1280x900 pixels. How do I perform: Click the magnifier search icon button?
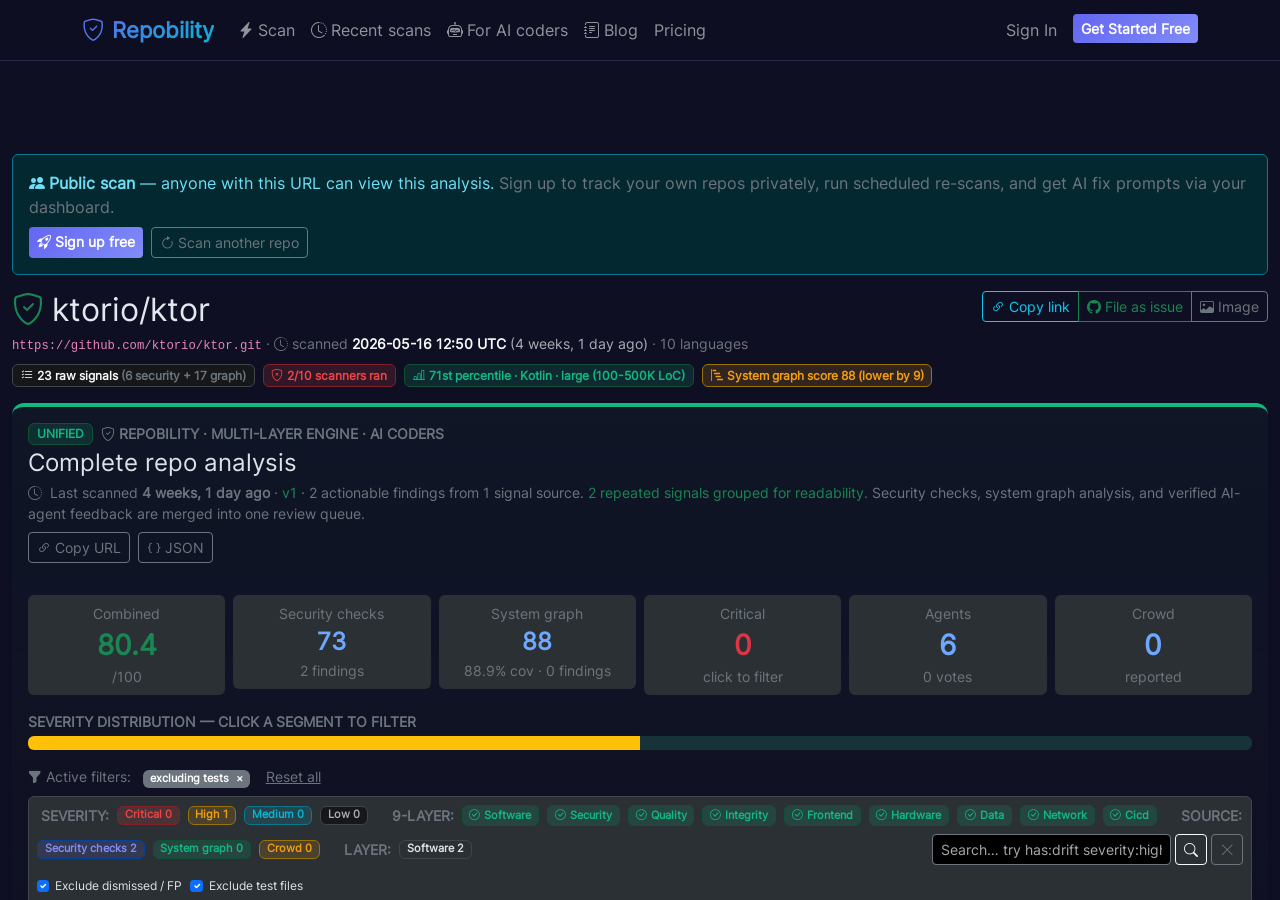(1191, 849)
